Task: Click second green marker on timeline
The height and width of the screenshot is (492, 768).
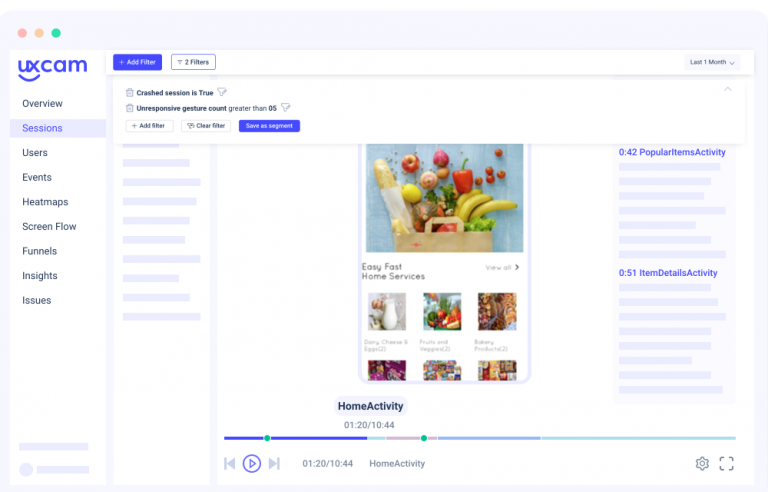Action: 424,438
